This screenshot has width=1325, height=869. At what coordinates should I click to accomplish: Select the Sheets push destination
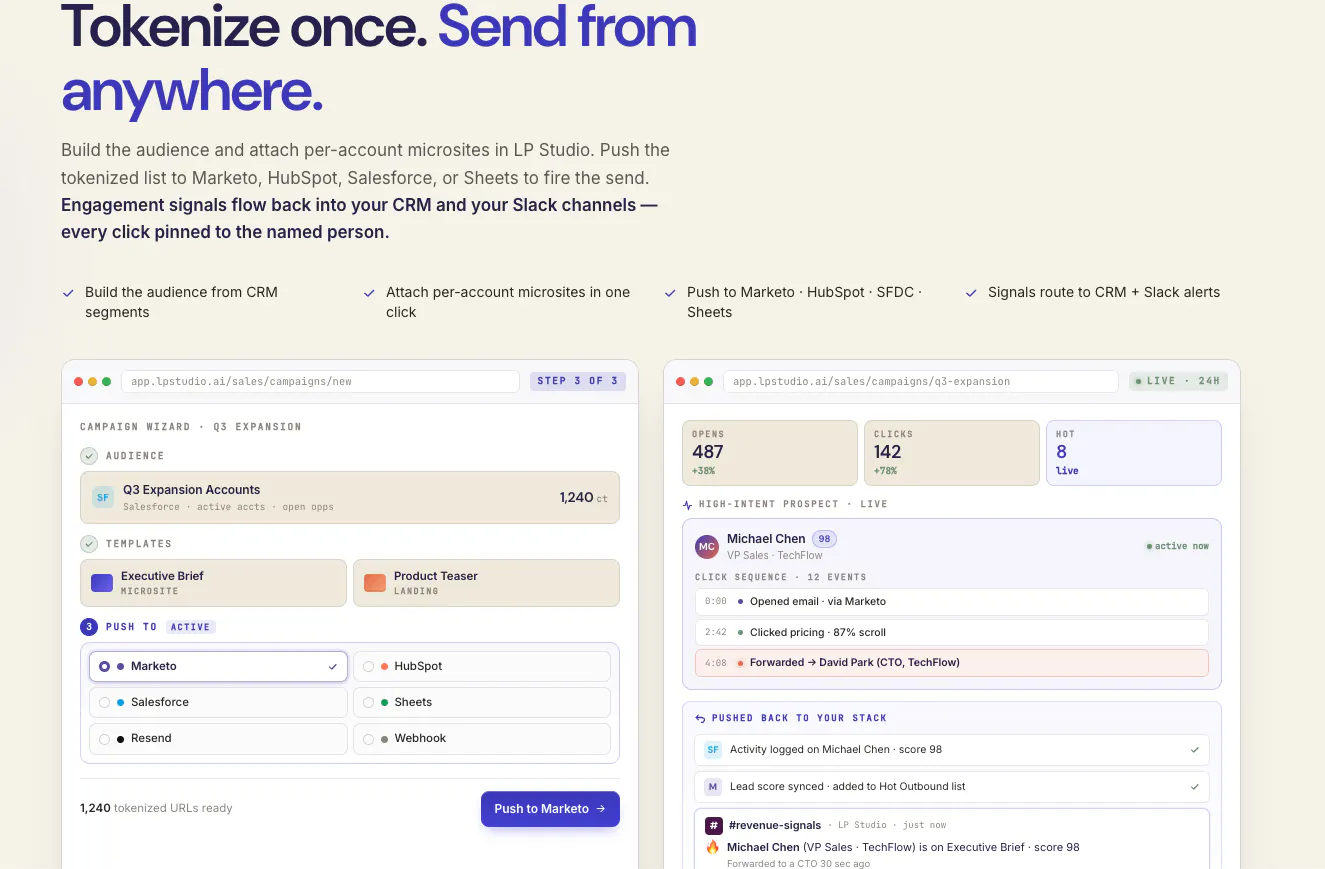[482, 702]
